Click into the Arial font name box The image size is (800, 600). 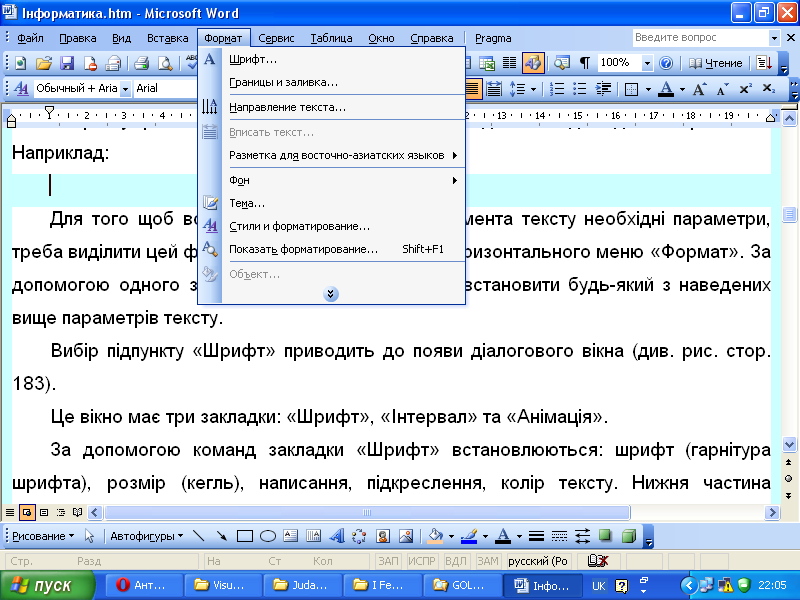[x=164, y=88]
